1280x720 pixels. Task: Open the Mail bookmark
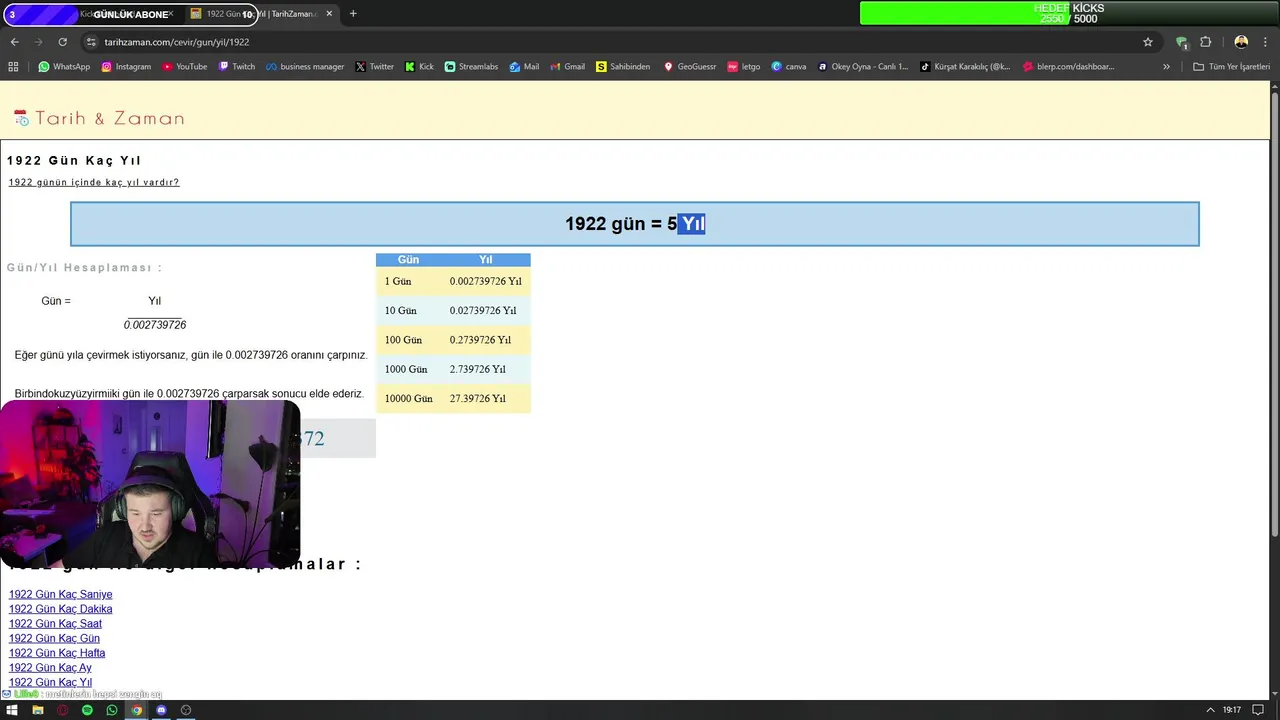pyautogui.click(x=524, y=67)
